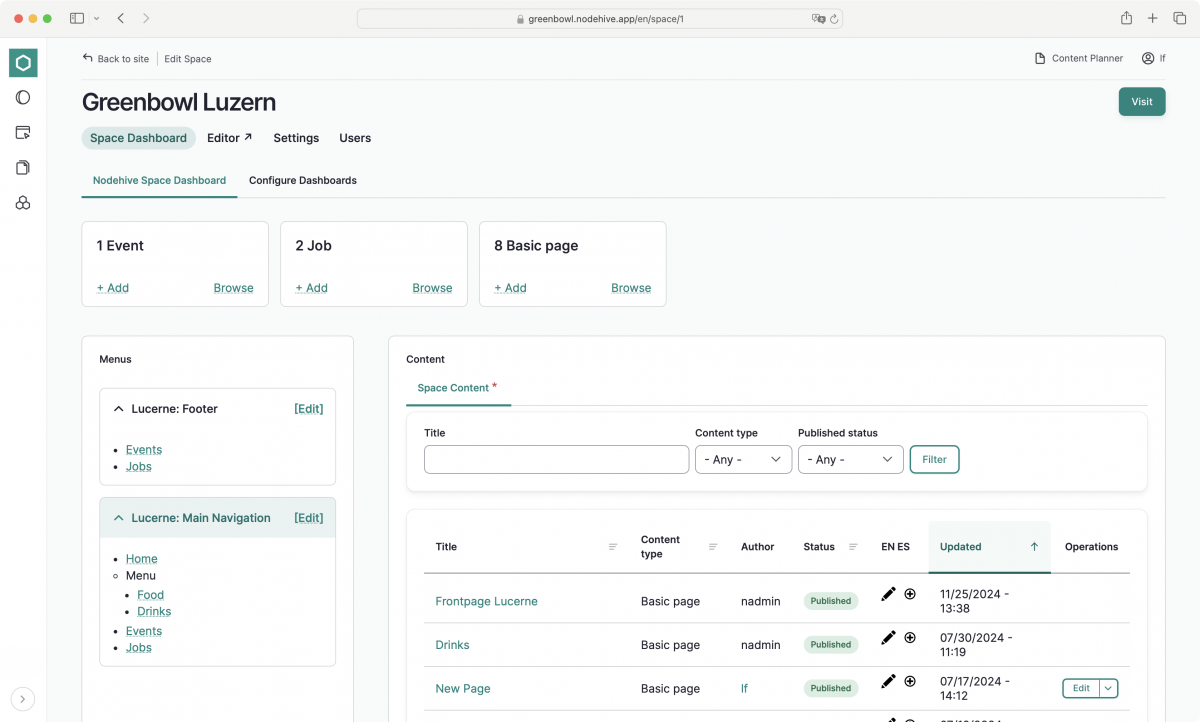
Task: Edit Frontpage Lucerne with the pencil icon
Action: (x=888, y=594)
